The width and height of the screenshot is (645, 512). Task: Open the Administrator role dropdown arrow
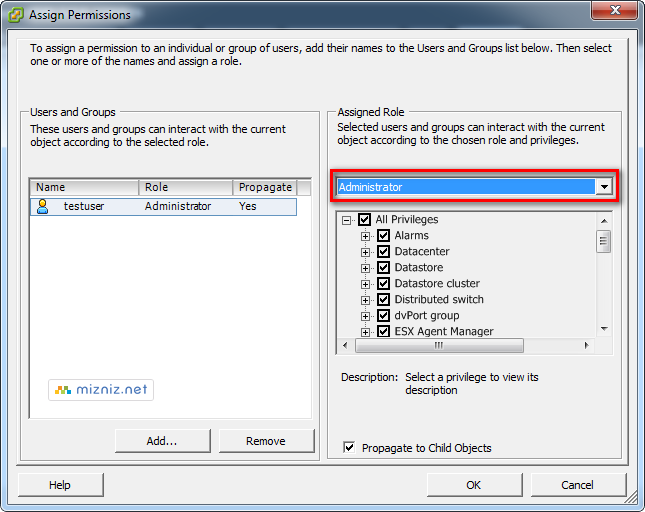tap(604, 187)
